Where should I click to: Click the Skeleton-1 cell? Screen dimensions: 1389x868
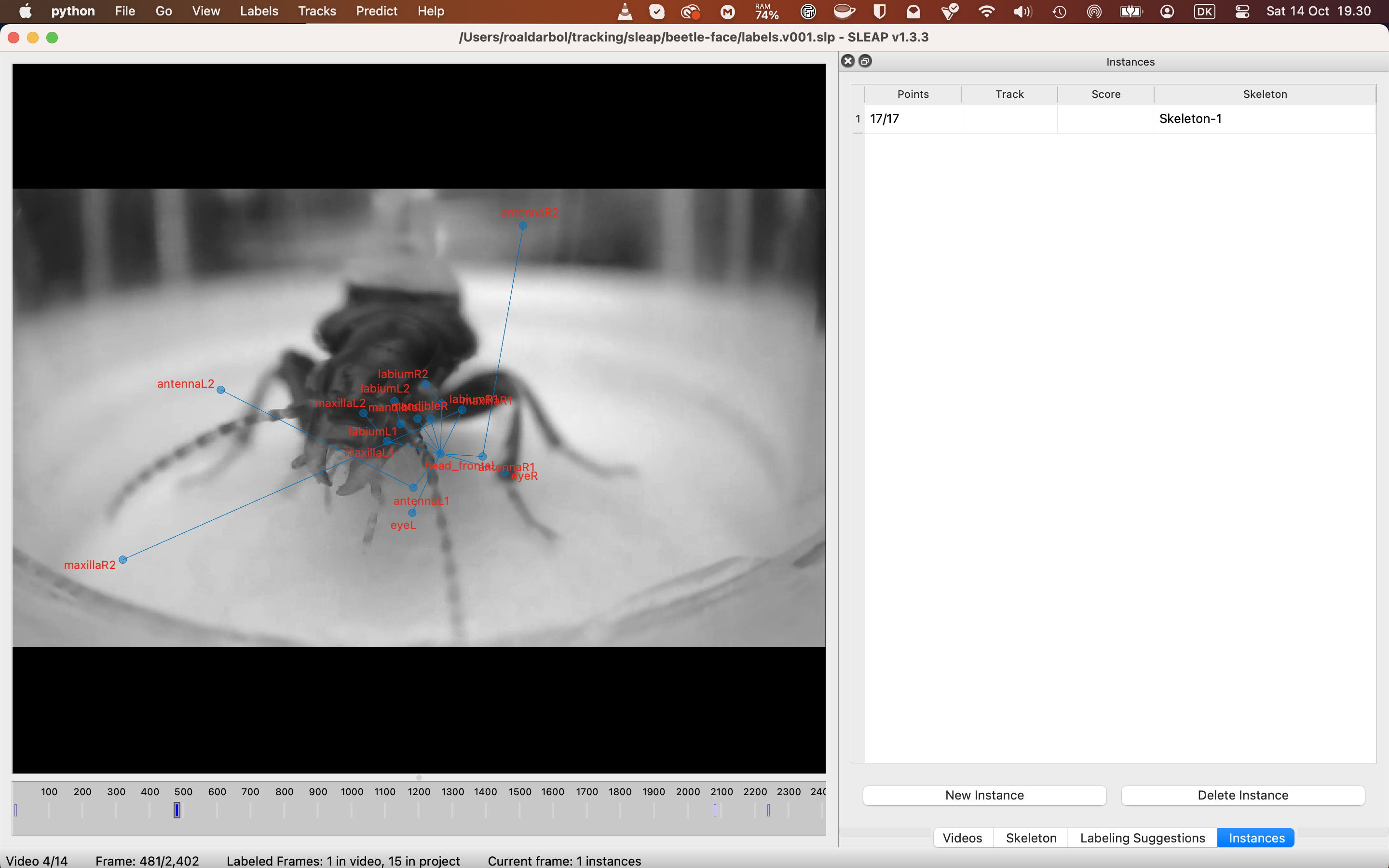[x=1265, y=119]
